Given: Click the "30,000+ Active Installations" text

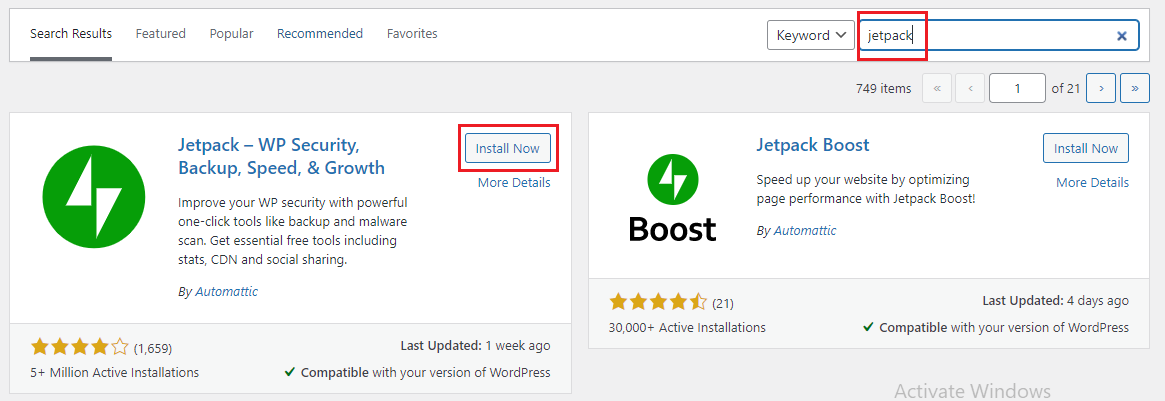Looking at the screenshot, I should 687,327.
